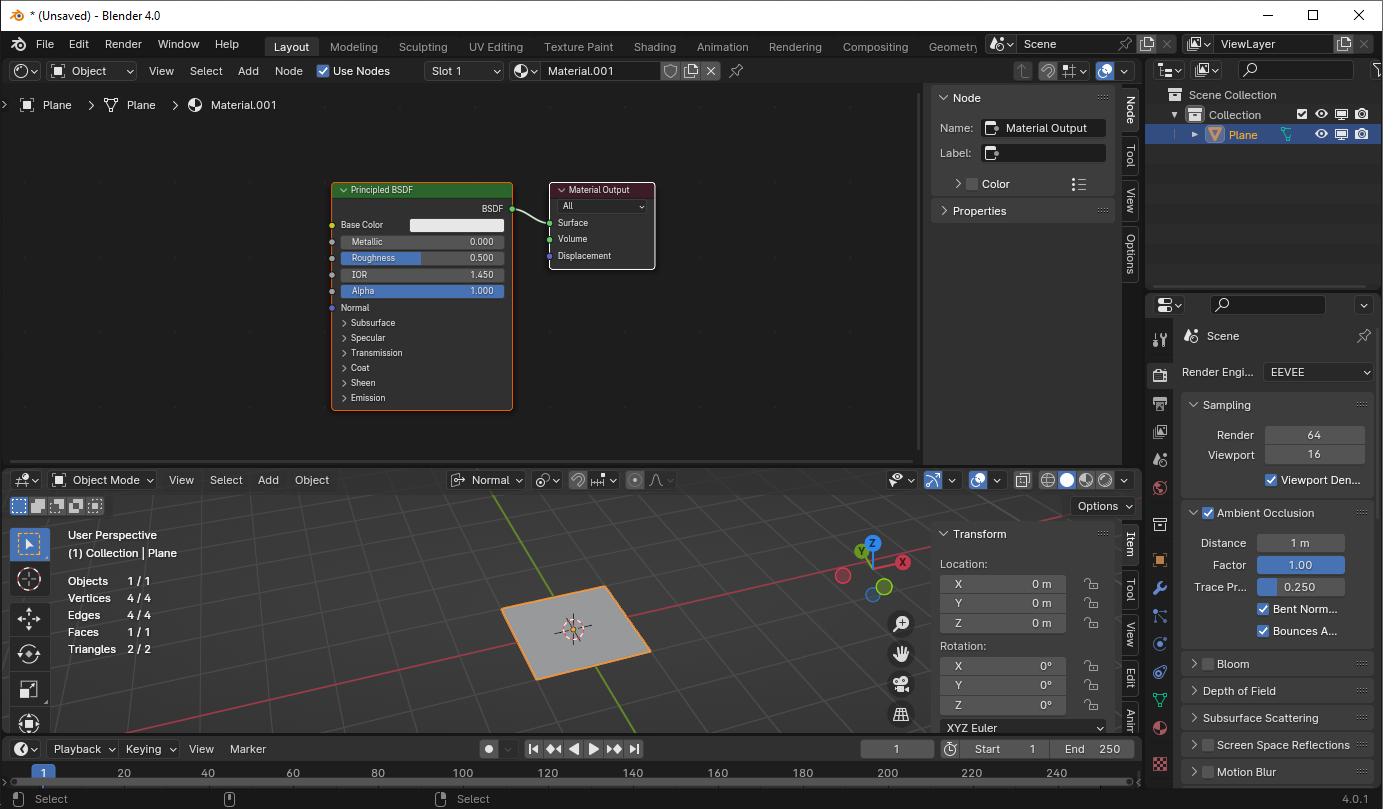The image size is (1383, 809).
Task: Open the timeline Marker menu
Action: (x=248, y=749)
